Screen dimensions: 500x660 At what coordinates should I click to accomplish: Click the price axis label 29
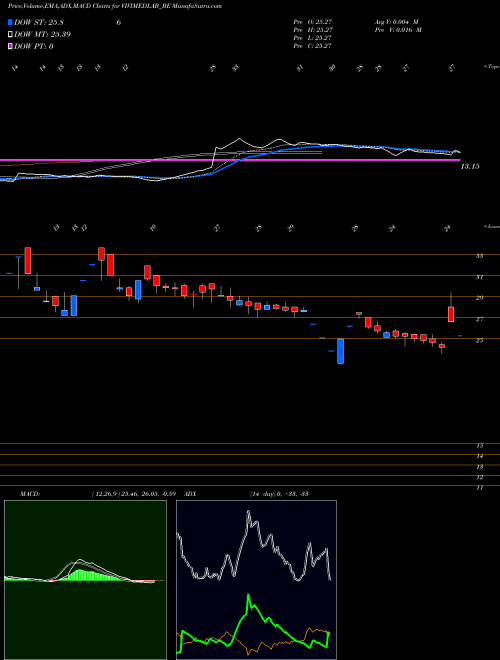(479, 298)
